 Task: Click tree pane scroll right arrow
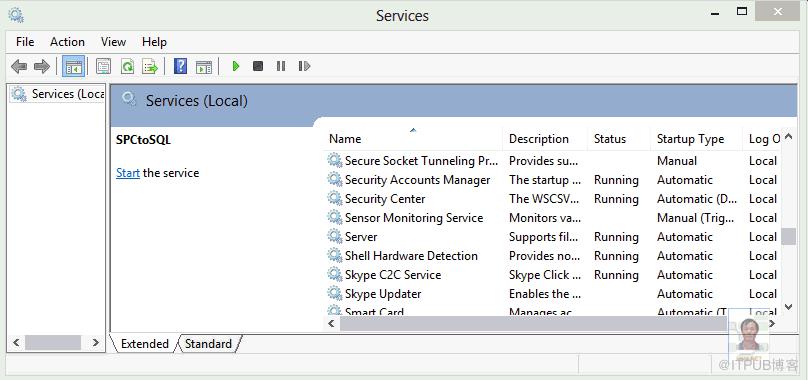point(95,342)
